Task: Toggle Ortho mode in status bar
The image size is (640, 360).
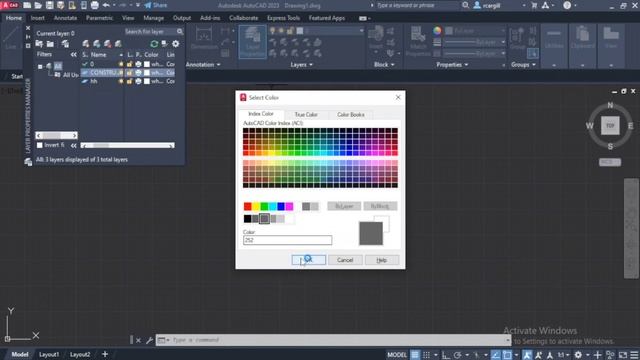Action: point(446,355)
